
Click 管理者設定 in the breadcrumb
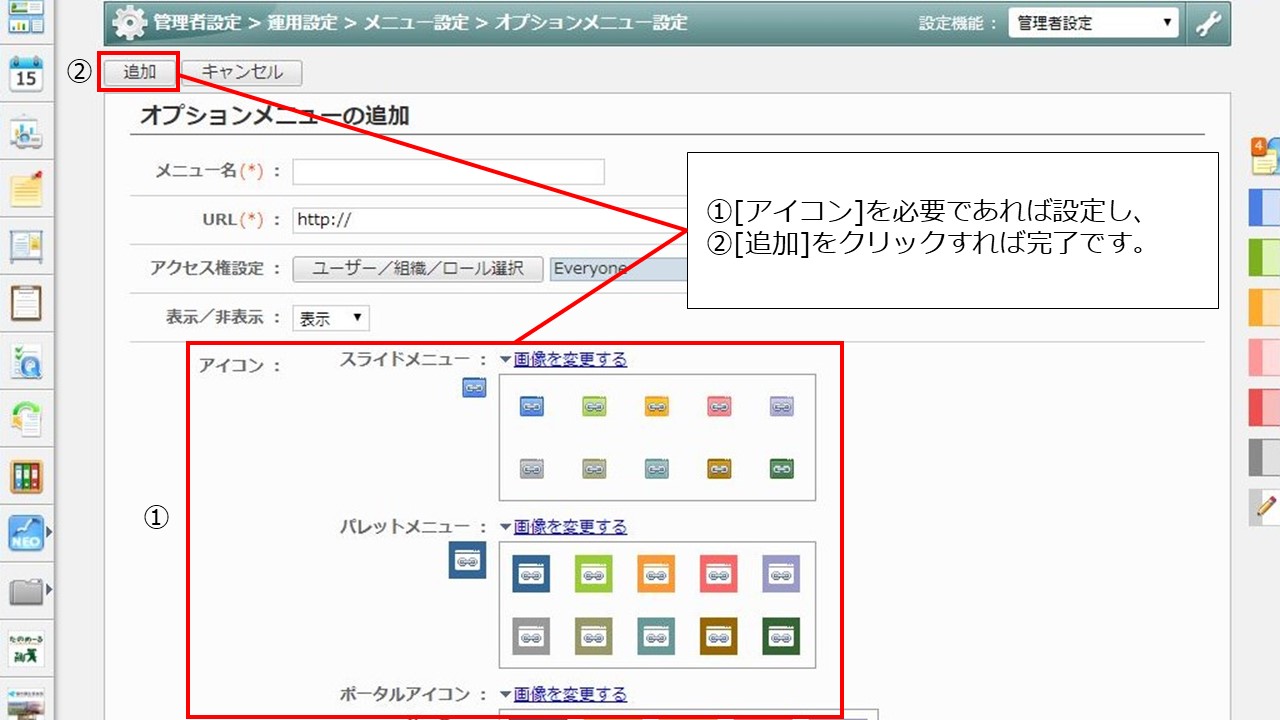(196, 23)
